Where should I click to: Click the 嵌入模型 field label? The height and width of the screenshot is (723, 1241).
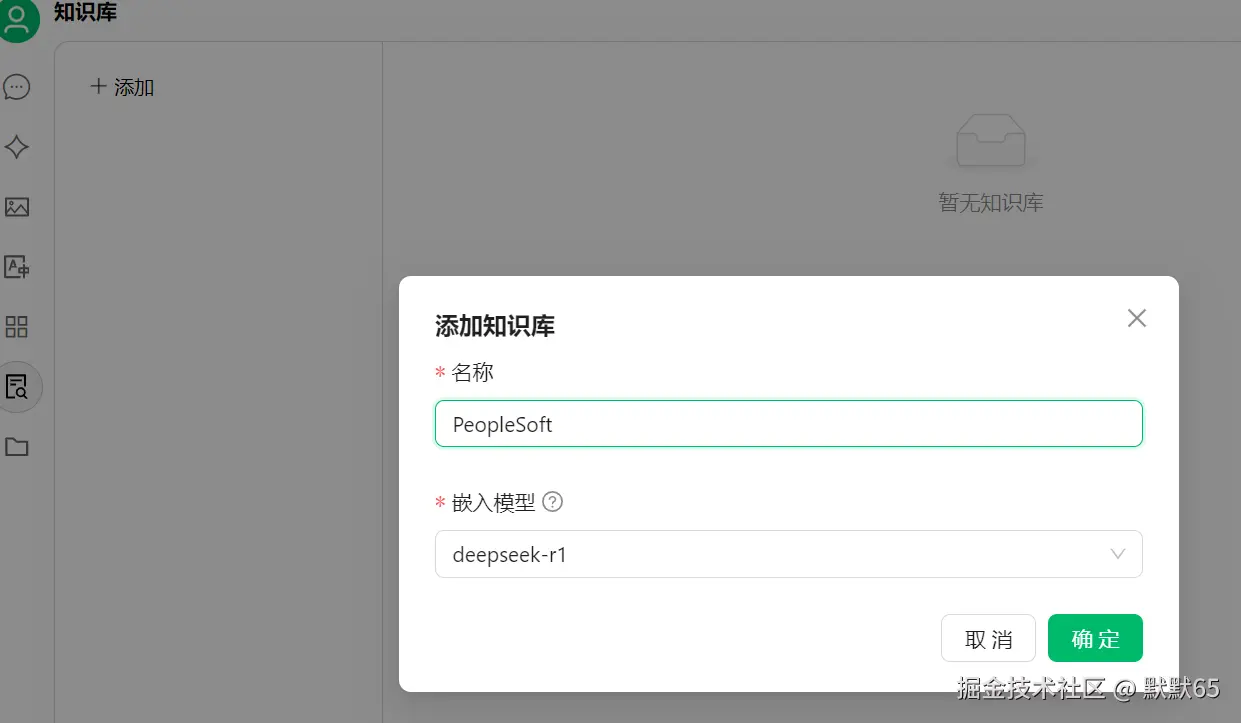pyautogui.click(x=493, y=503)
